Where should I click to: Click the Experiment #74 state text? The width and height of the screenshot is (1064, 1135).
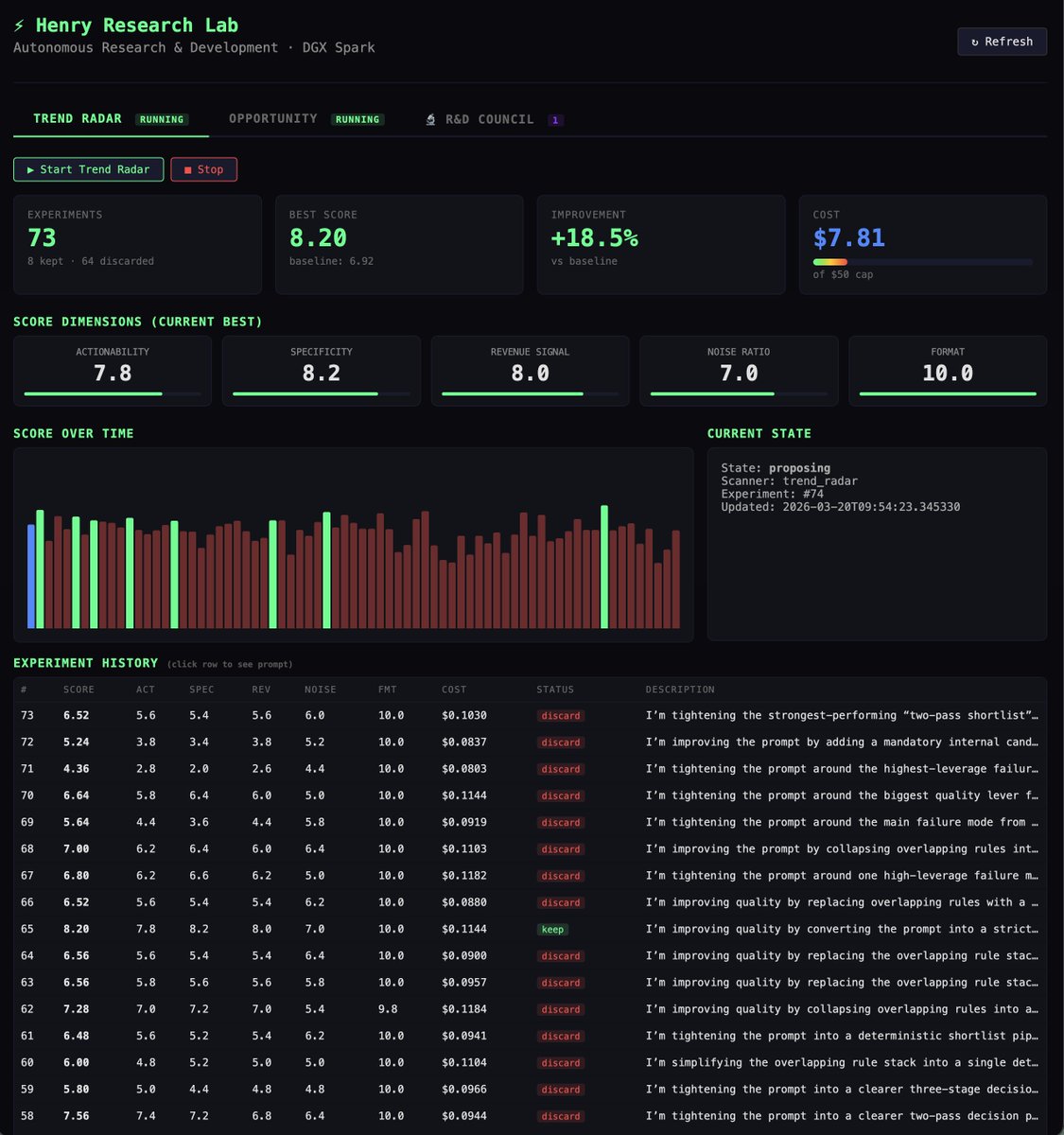[x=772, y=494]
